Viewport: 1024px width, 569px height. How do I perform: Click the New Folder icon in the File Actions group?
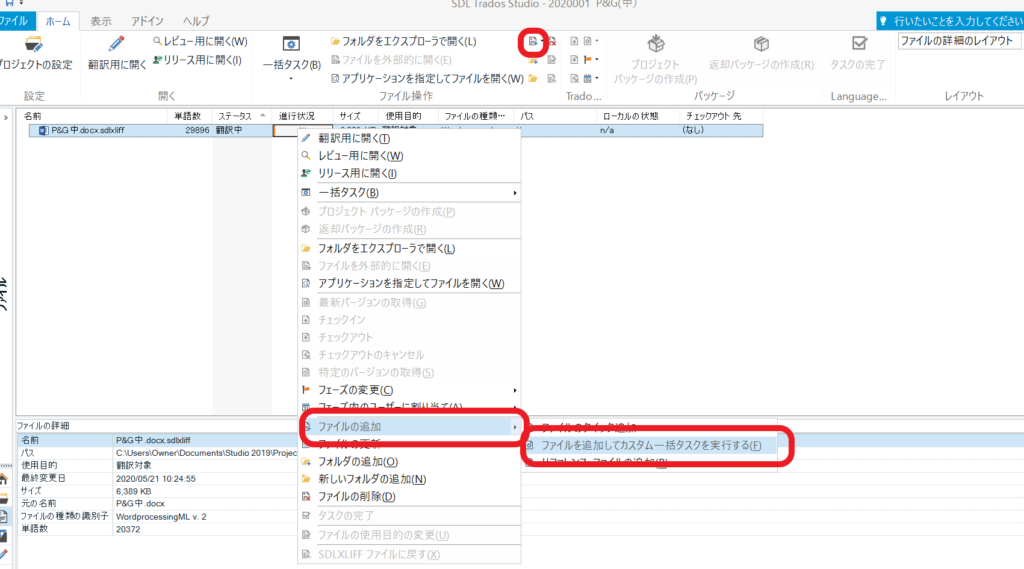point(533,78)
